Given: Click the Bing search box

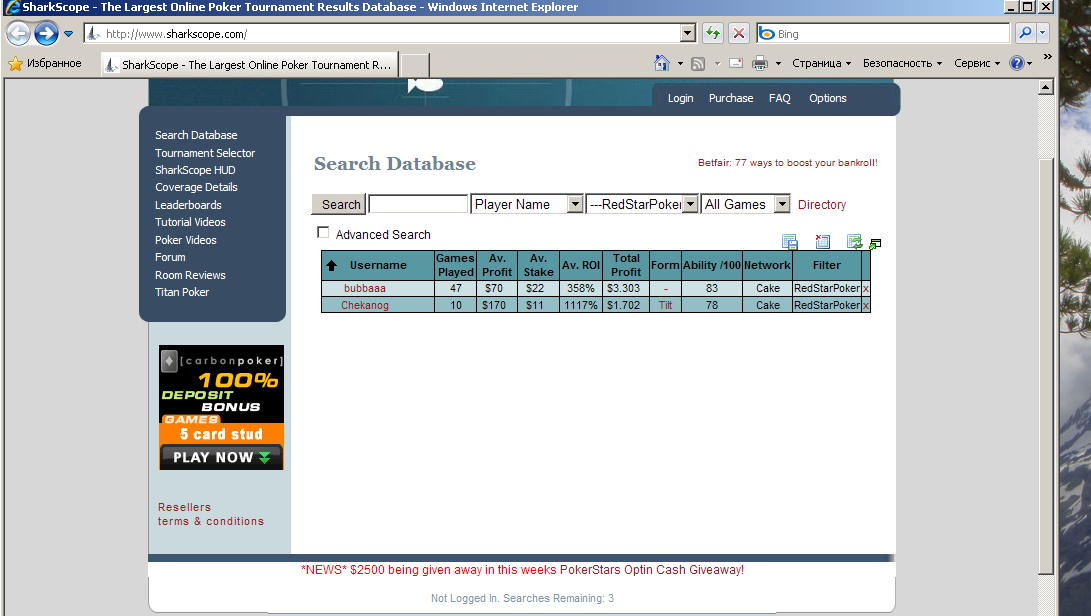Looking at the screenshot, I should pyautogui.click(x=884, y=33).
